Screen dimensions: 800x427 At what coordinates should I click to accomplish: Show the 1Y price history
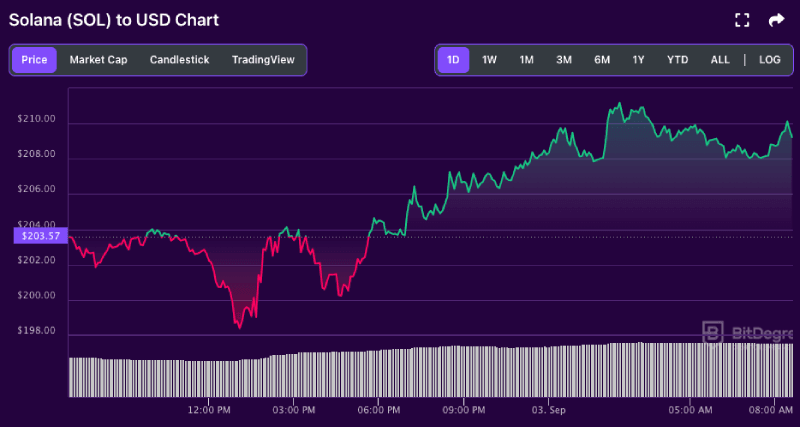click(x=638, y=60)
